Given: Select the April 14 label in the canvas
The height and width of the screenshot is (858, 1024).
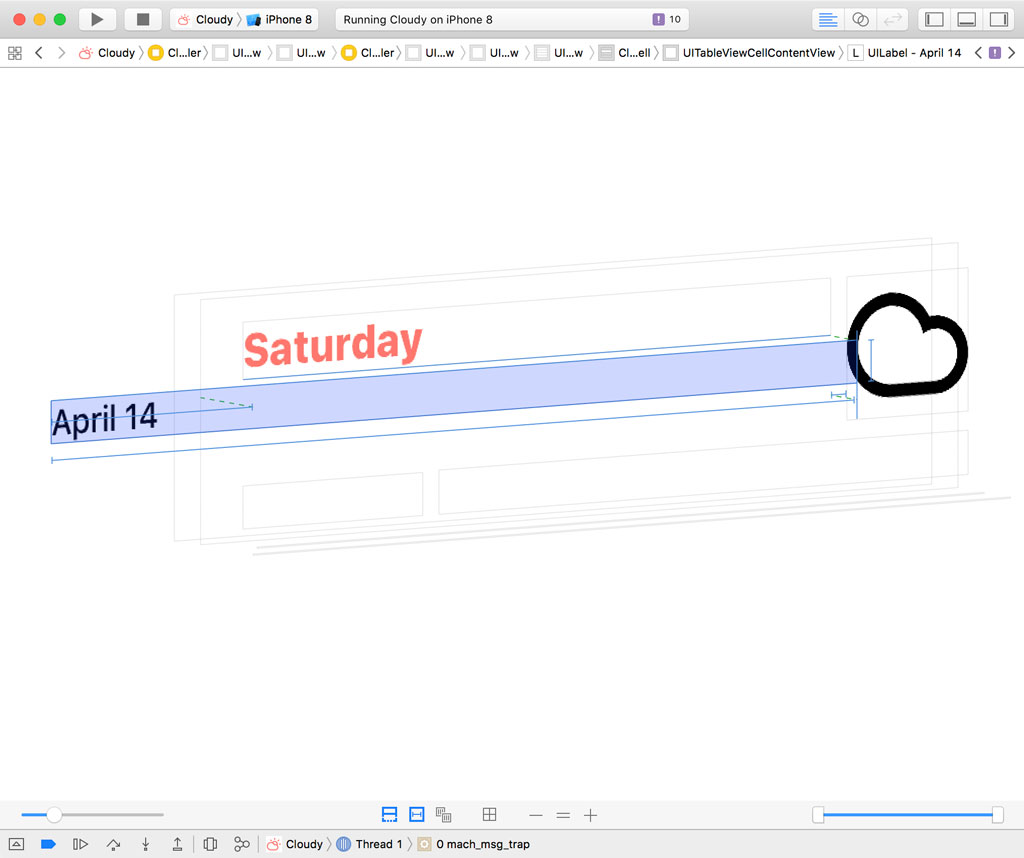Looking at the screenshot, I should pos(103,419).
